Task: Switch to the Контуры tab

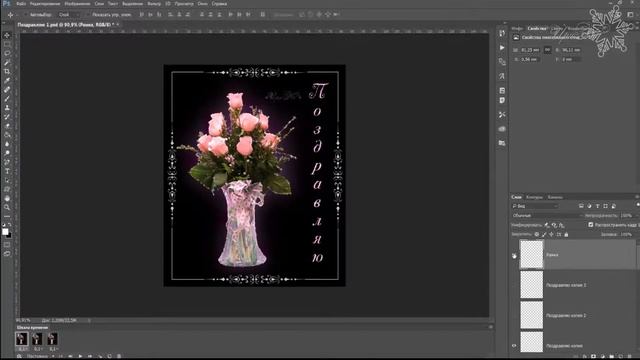Action: (534, 197)
